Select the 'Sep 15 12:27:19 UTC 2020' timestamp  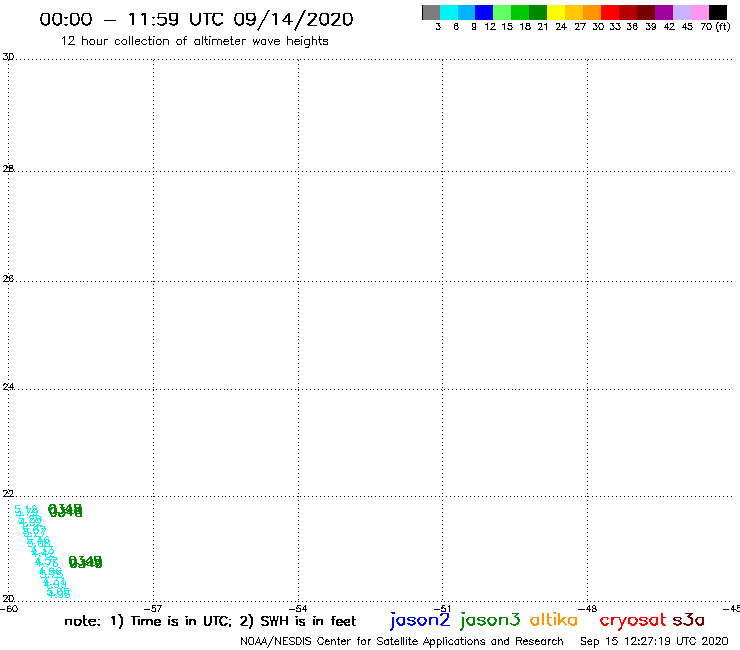tap(654, 642)
